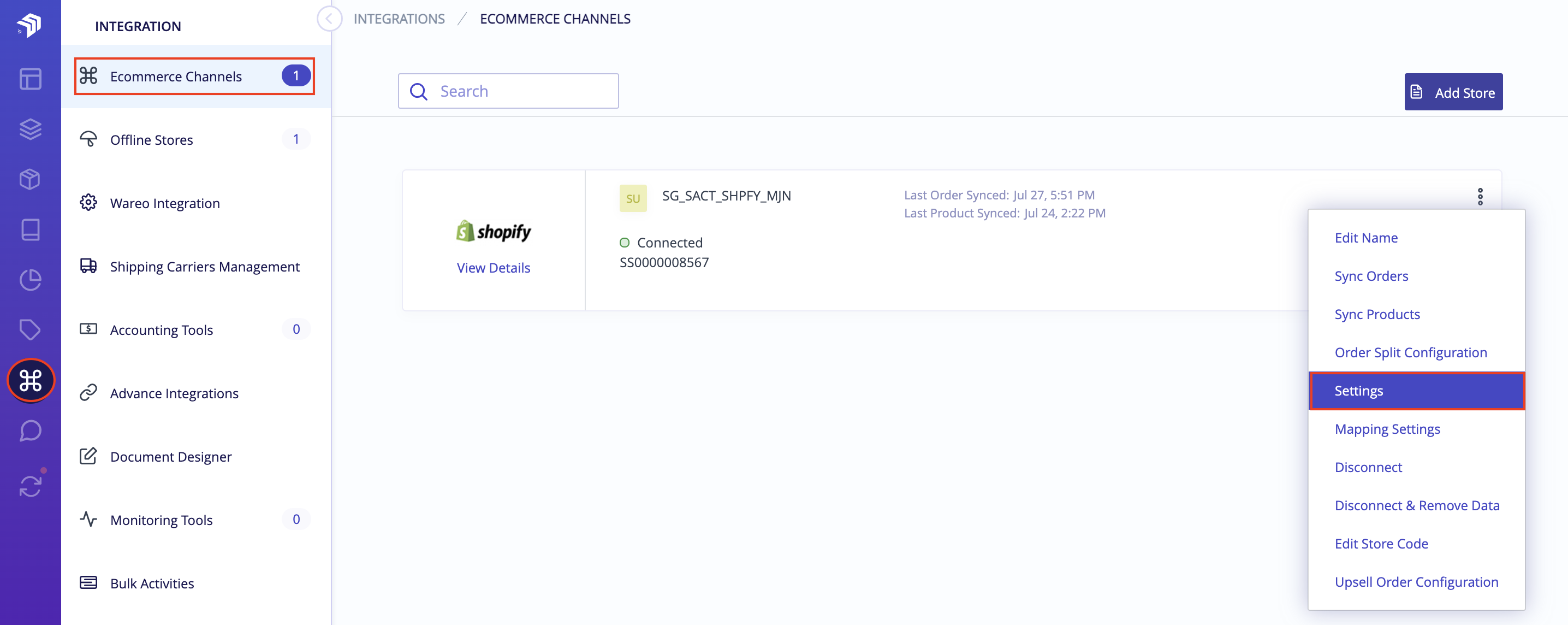Focus the store Search field
This screenshot has width=1568, height=625.
pyautogui.click(x=508, y=91)
